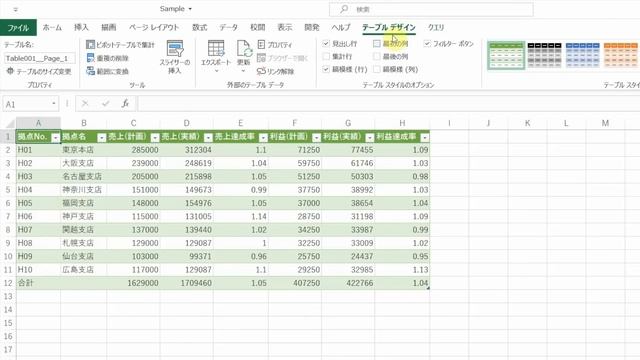The image size is (640, 360).
Task: Click the search magnifier icon
Action: [x=344, y=9]
